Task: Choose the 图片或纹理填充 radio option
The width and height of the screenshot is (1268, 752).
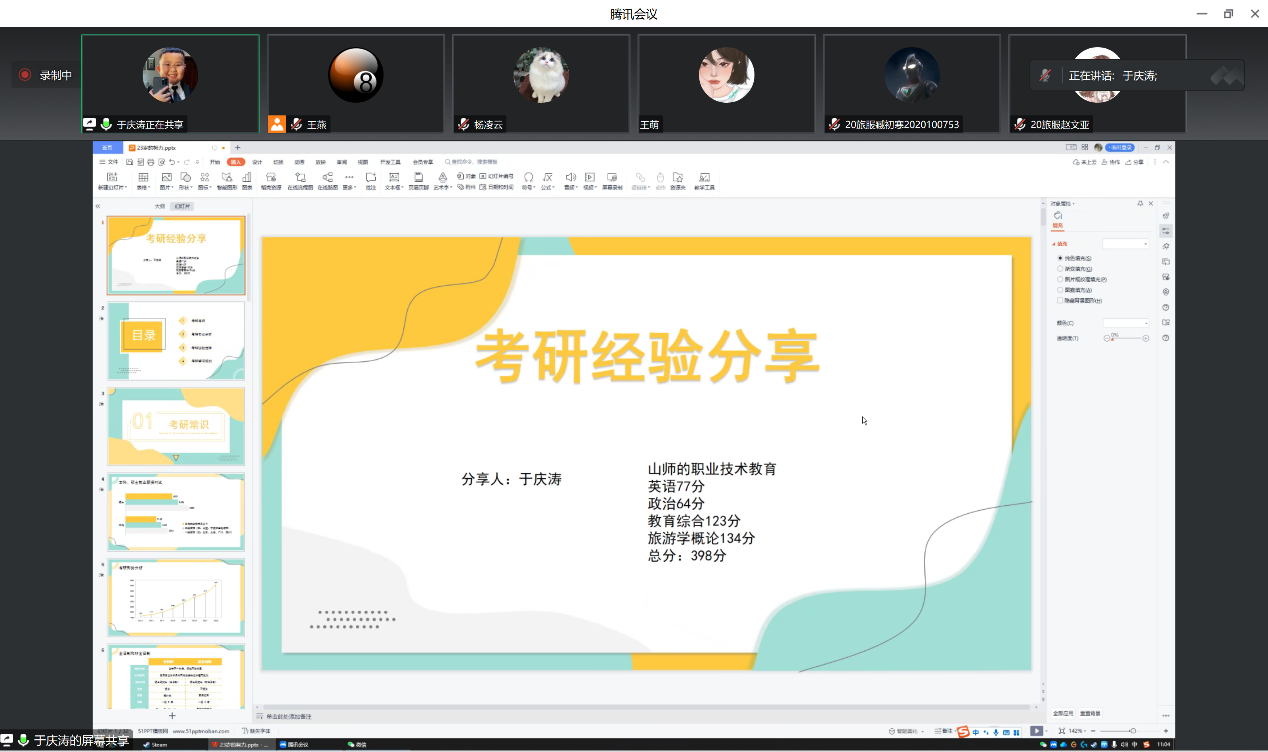Action: (1061, 279)
